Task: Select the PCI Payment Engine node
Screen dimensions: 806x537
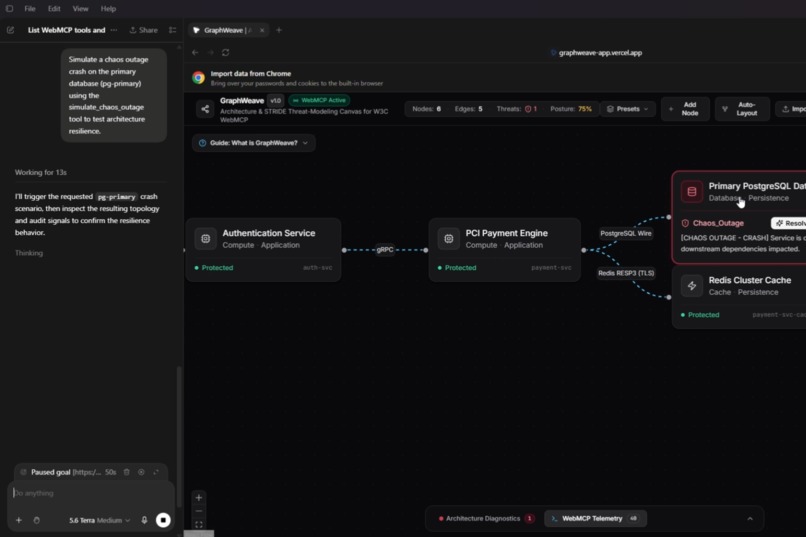Action: coord(505,250)
